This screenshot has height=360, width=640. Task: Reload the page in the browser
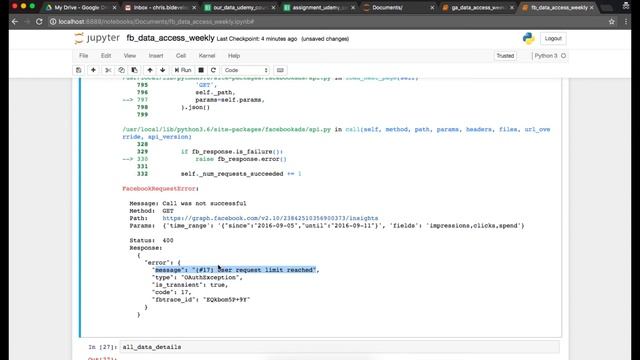click(39, 22)
